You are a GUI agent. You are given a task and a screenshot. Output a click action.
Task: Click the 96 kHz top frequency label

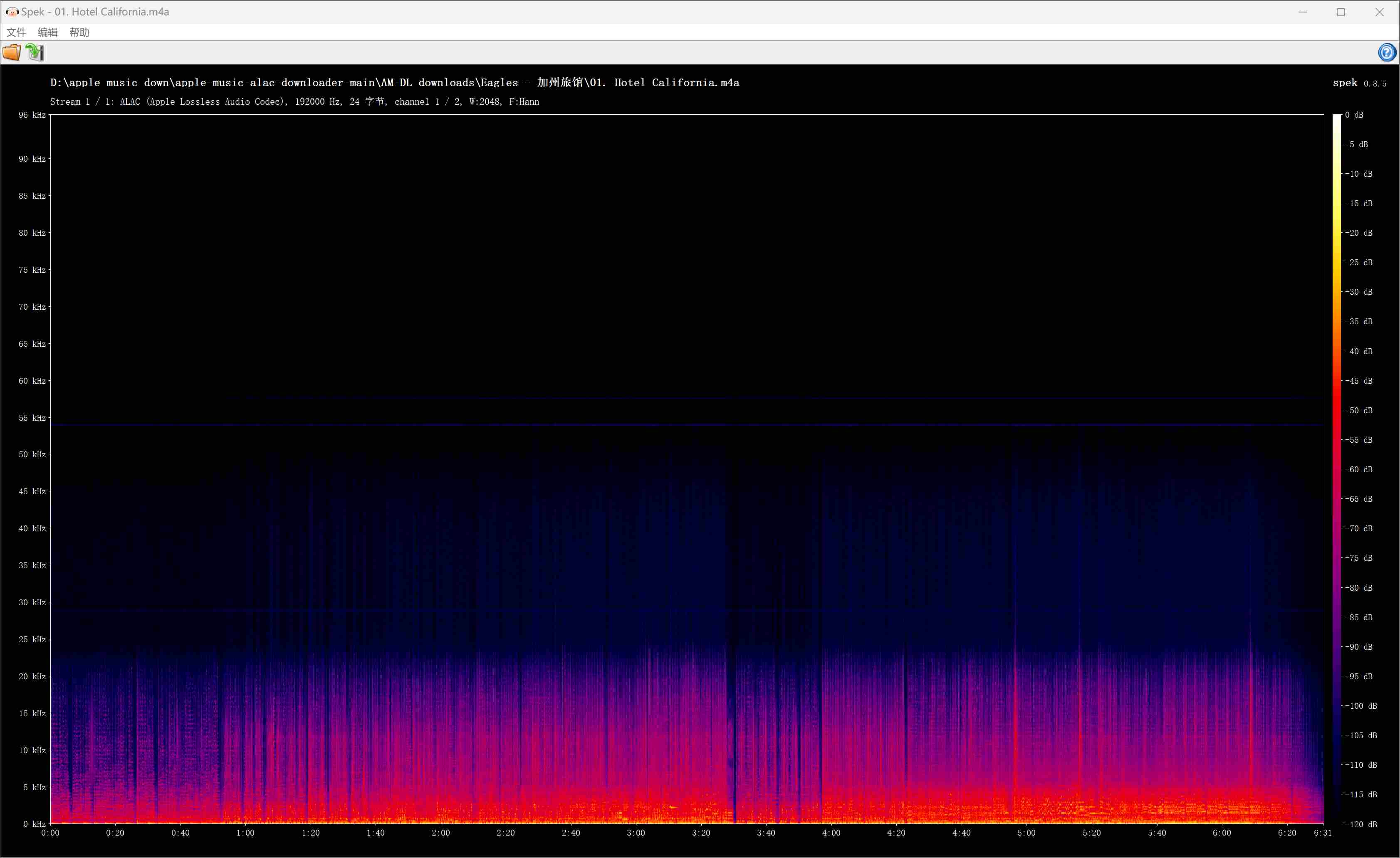pyautogui.click(x=32, y=115)
